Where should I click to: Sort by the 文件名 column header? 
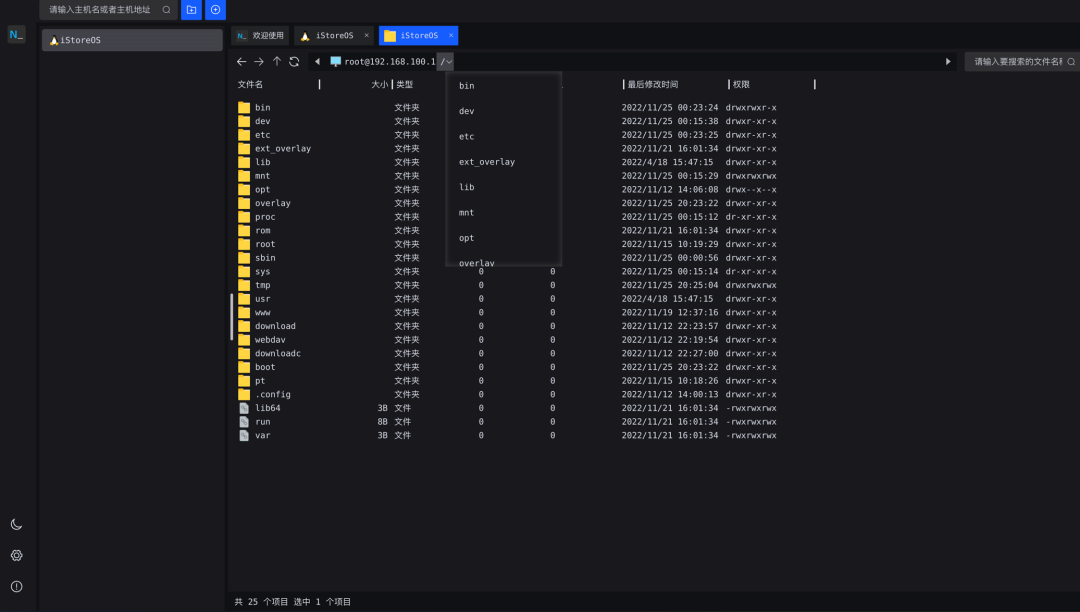250,85
